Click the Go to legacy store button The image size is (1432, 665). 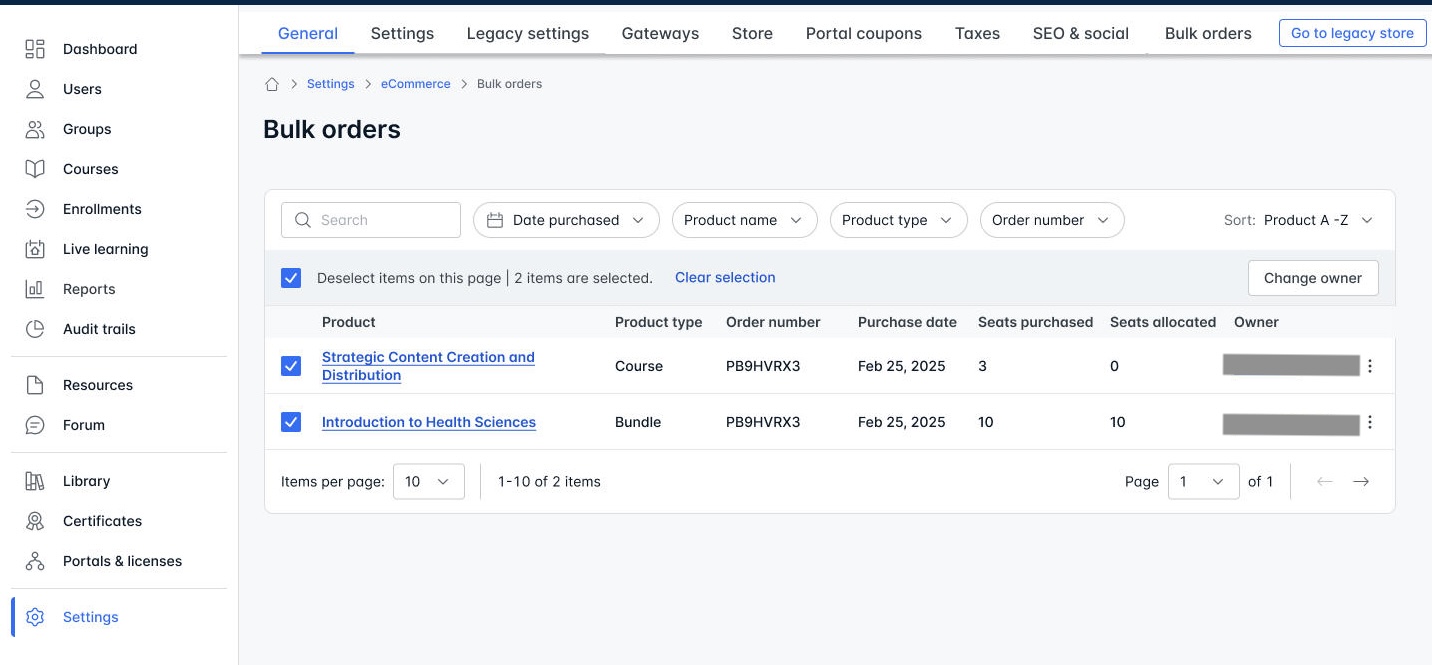pos(1352,33)
